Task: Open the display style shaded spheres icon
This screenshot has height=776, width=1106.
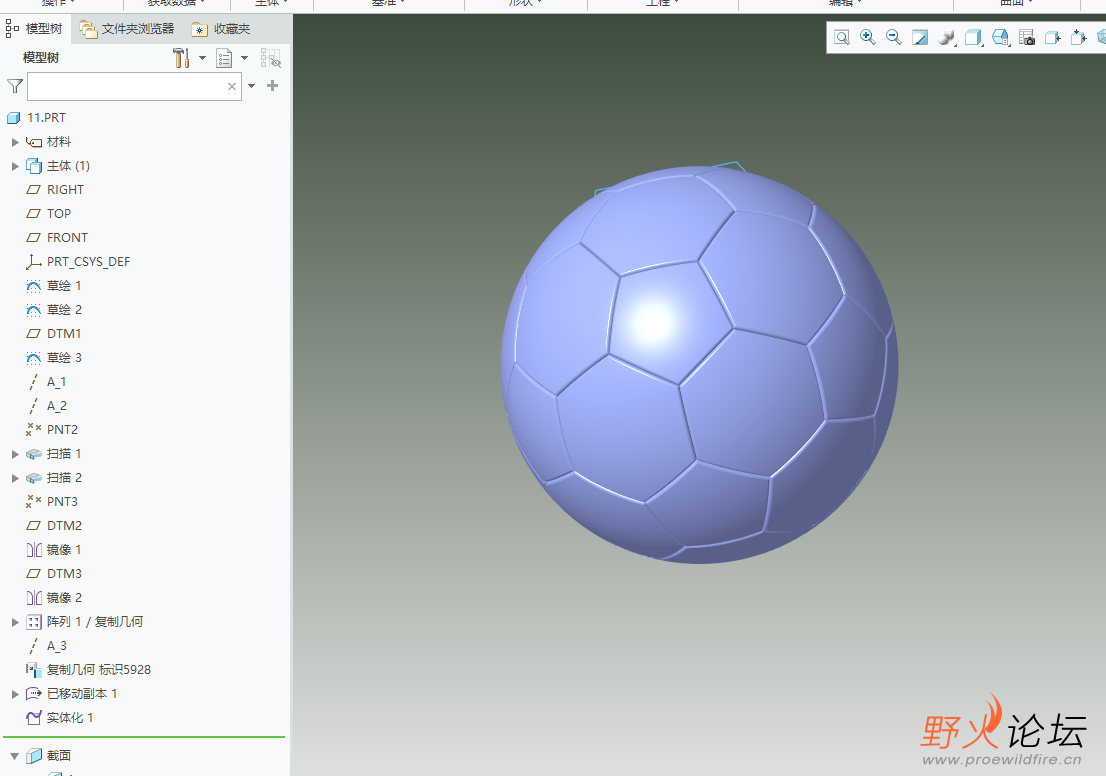Action: tap(945, 38)
